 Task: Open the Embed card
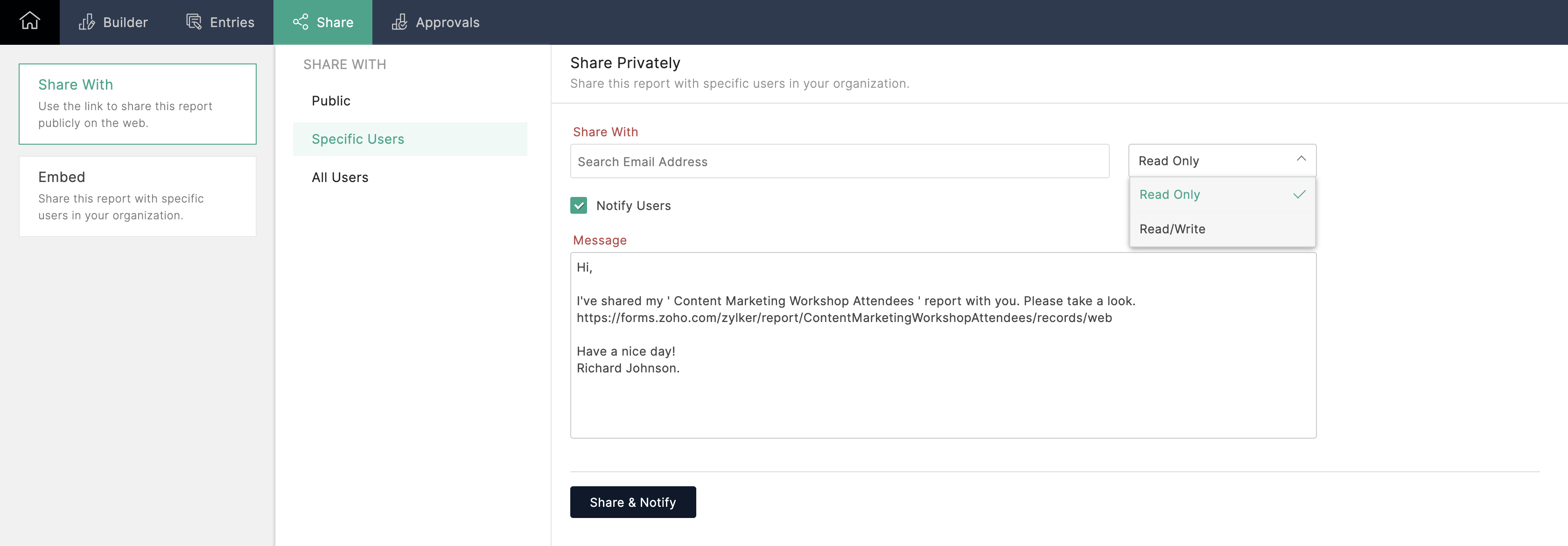click(137, 196)
